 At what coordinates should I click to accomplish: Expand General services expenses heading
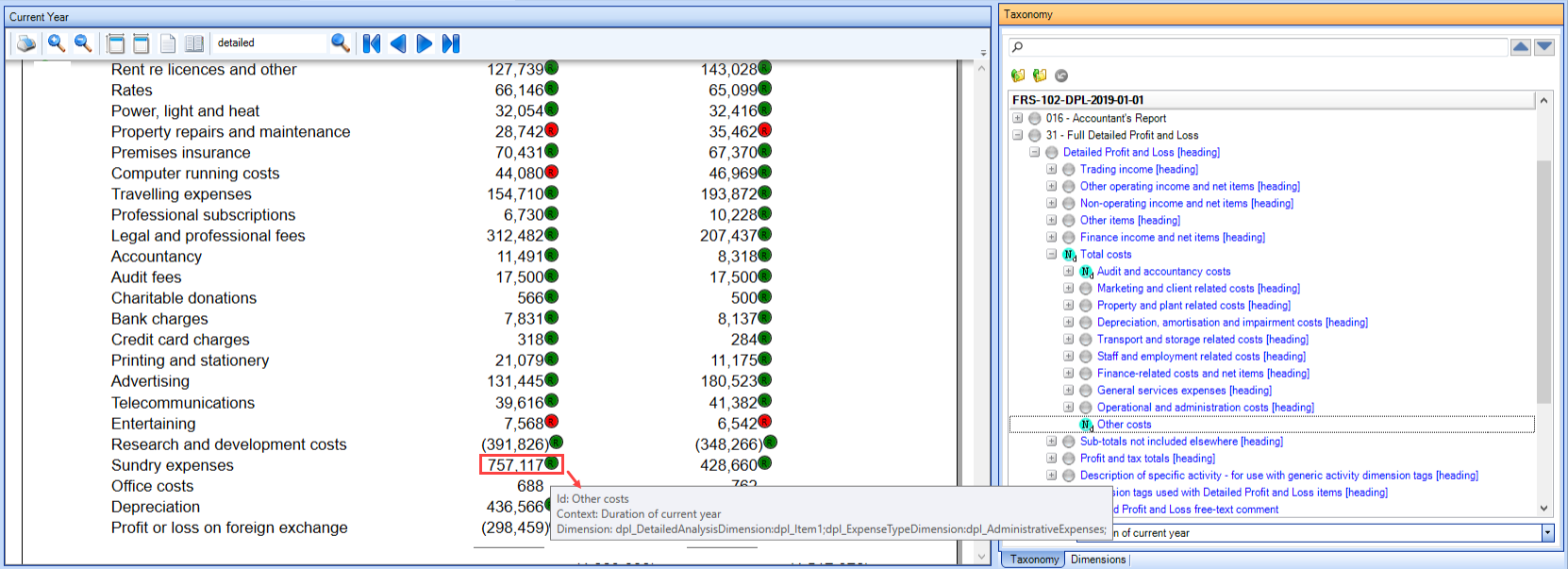click(x=1069, y=390)
